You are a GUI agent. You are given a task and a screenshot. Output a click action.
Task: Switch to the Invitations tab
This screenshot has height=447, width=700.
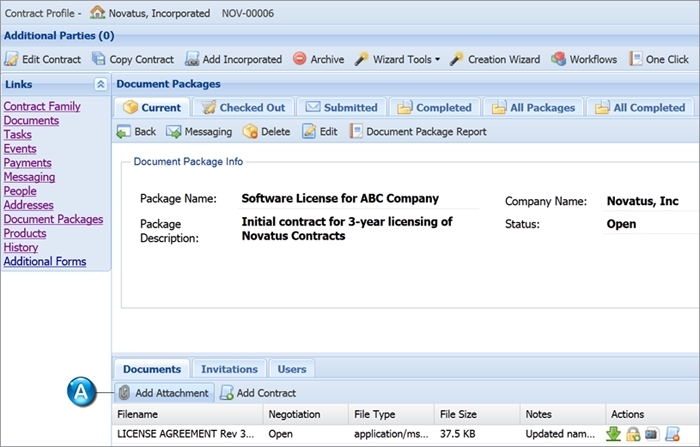point(229,369)
